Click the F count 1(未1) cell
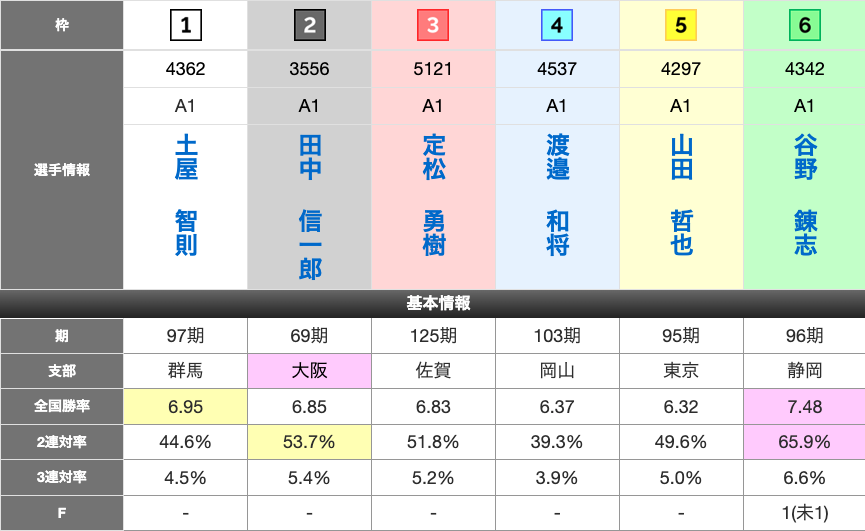 (805, 514)
